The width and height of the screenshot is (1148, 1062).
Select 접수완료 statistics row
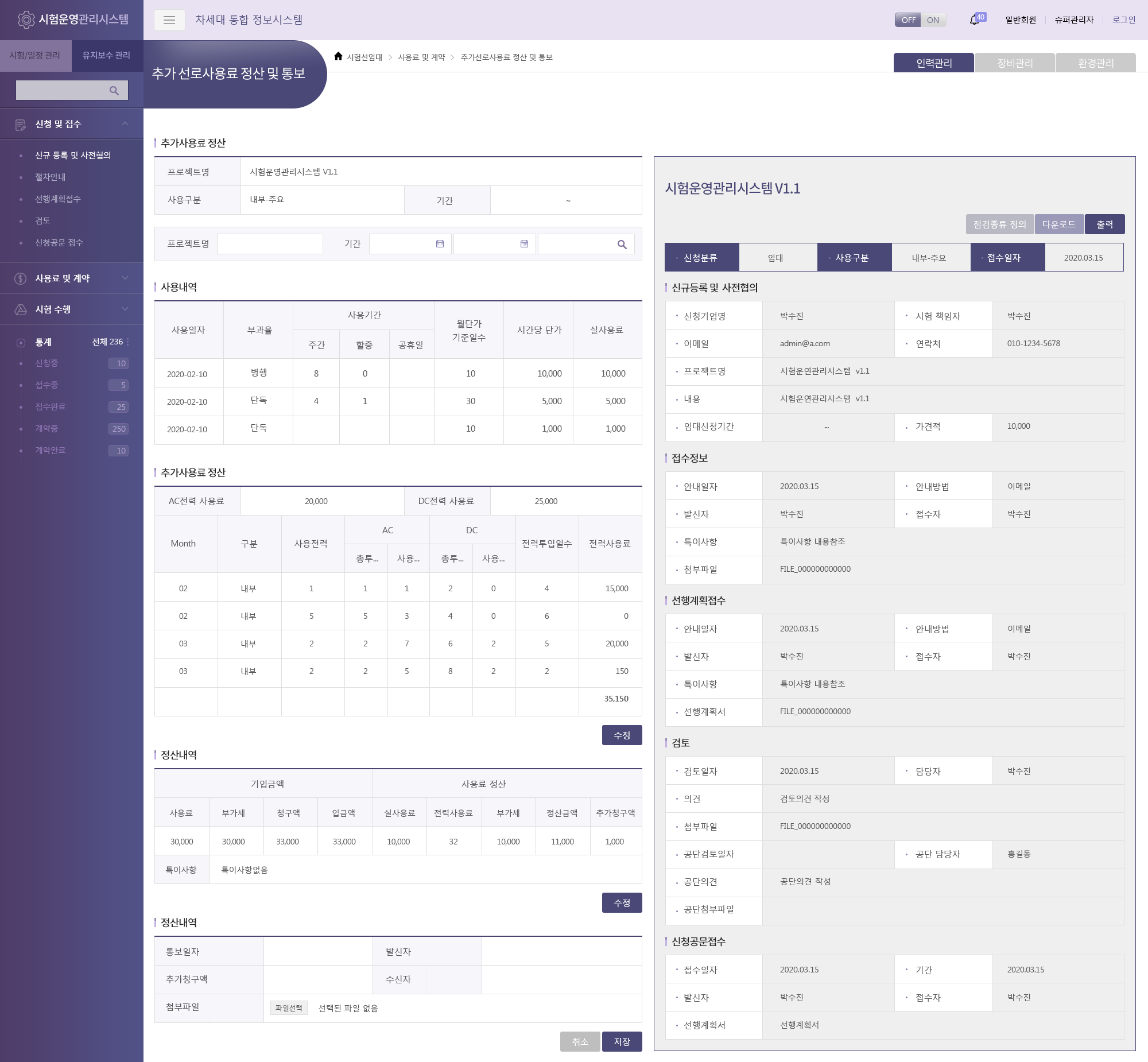pyautogui.click(x=73, y=407)
